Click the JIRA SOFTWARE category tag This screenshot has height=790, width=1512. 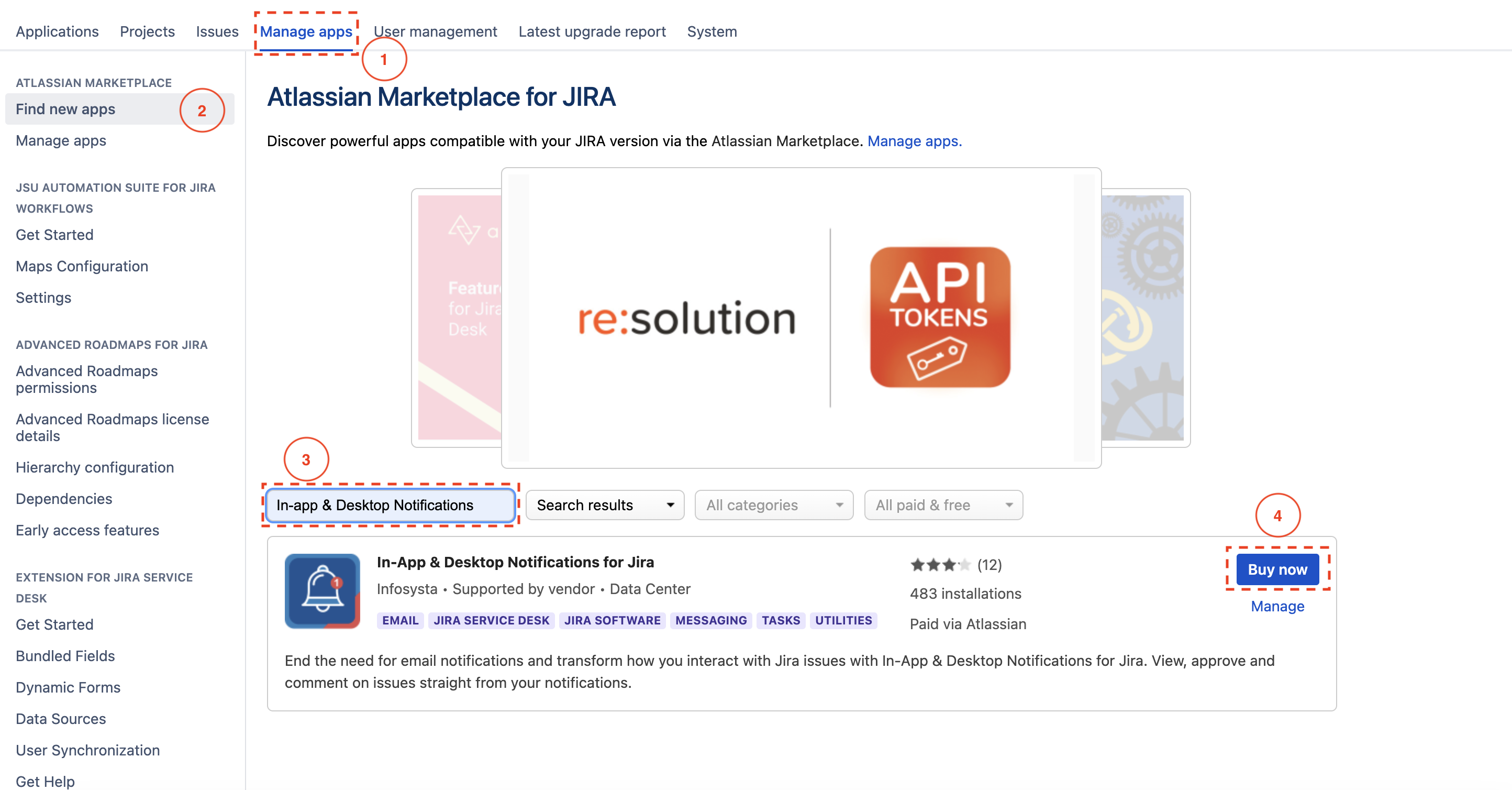point(612,620)
